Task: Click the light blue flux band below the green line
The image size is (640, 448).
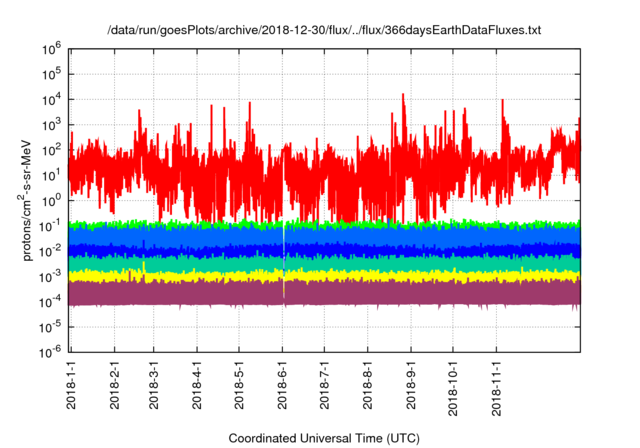Action: 324,236
